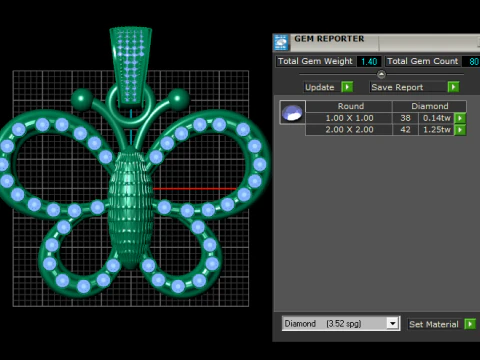Click the Round column header

click(349, 106)
